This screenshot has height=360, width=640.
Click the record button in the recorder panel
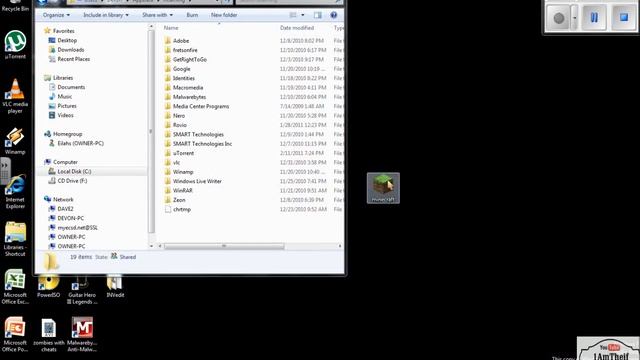[559, 18]
